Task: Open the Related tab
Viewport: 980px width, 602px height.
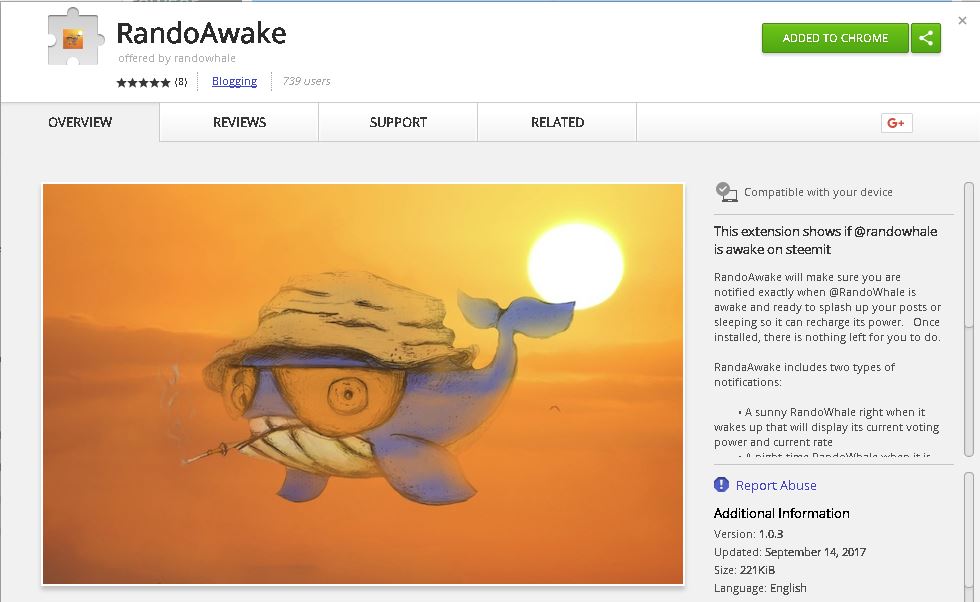Action: click(558, 123)
